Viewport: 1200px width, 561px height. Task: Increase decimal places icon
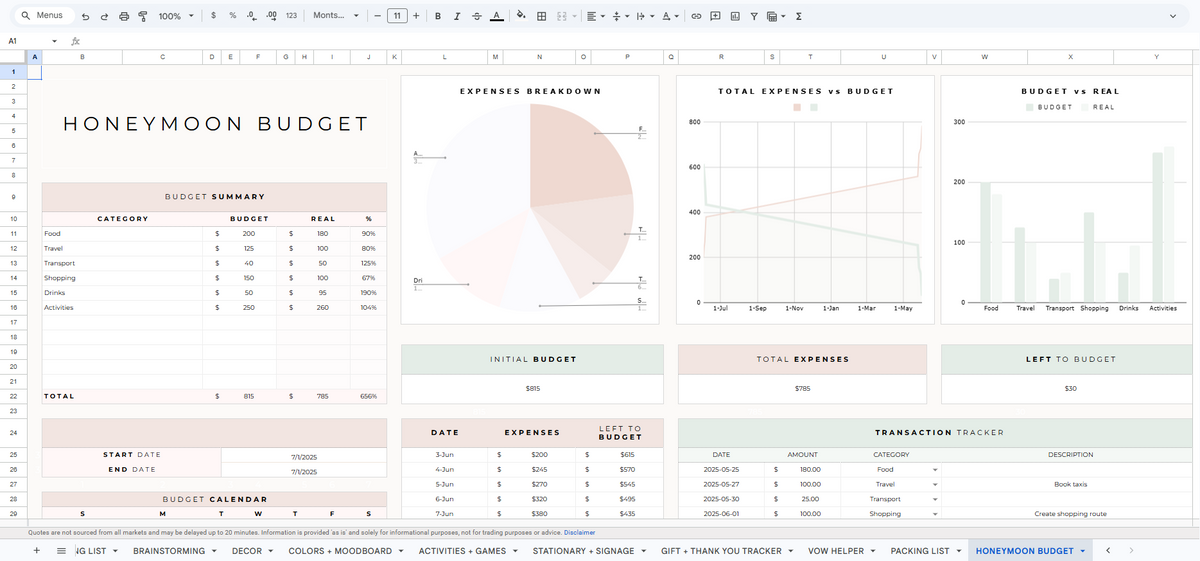point(271,16)
